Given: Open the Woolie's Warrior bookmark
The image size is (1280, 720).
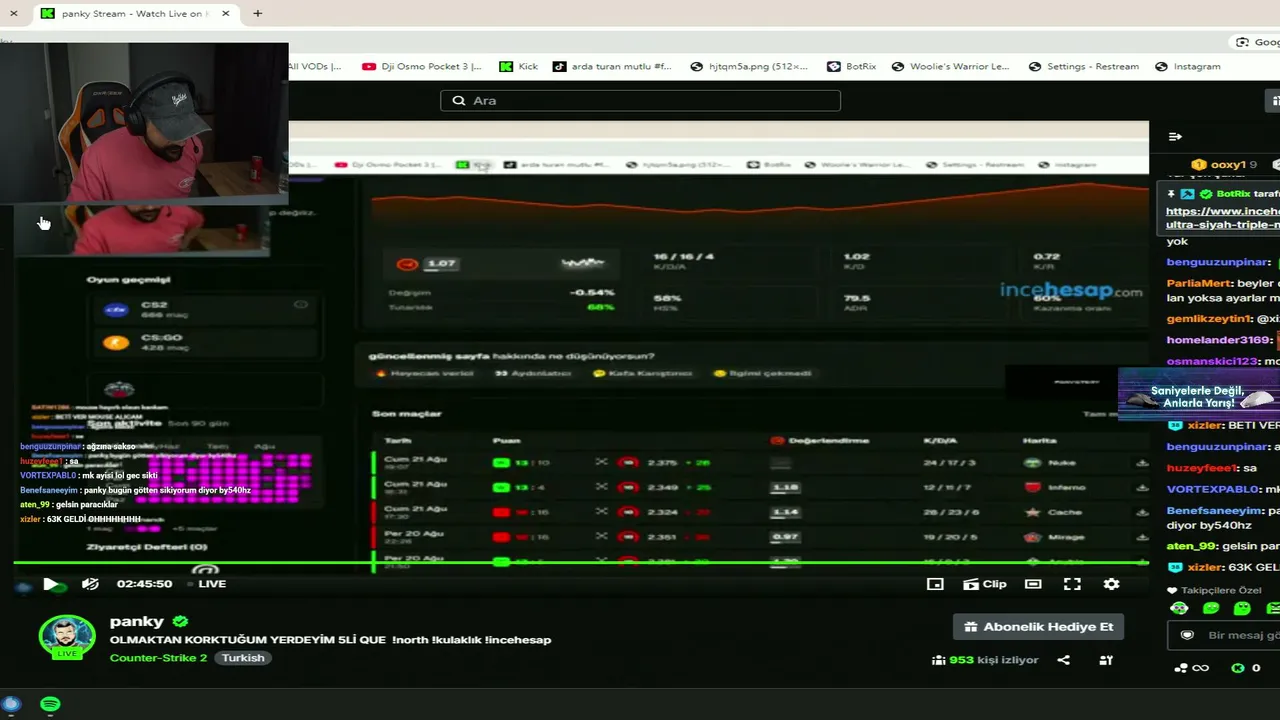Looking at the screenshot, I should pos(951,66).
